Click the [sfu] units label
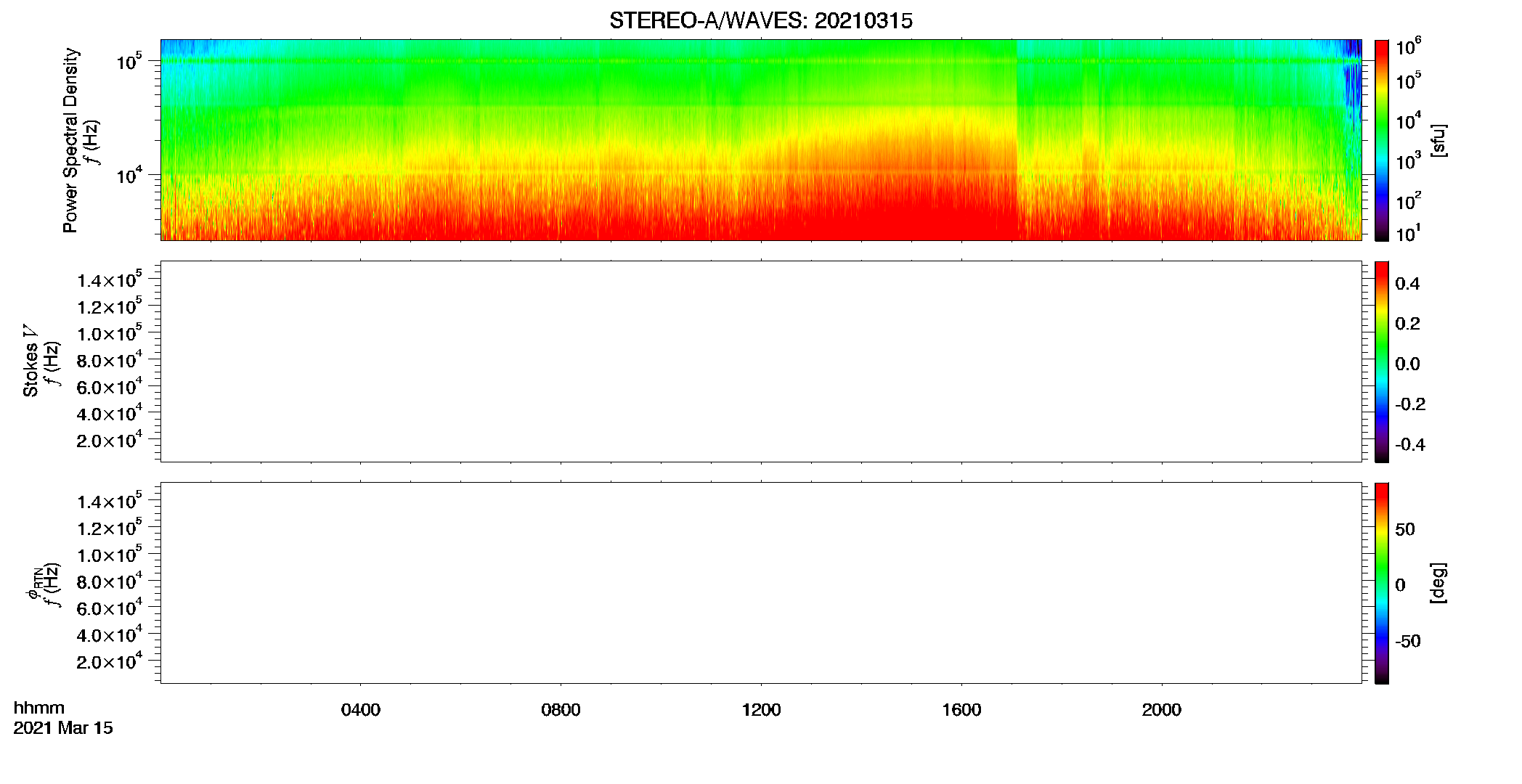1522x784 pixels. [x=1438, y=140]
